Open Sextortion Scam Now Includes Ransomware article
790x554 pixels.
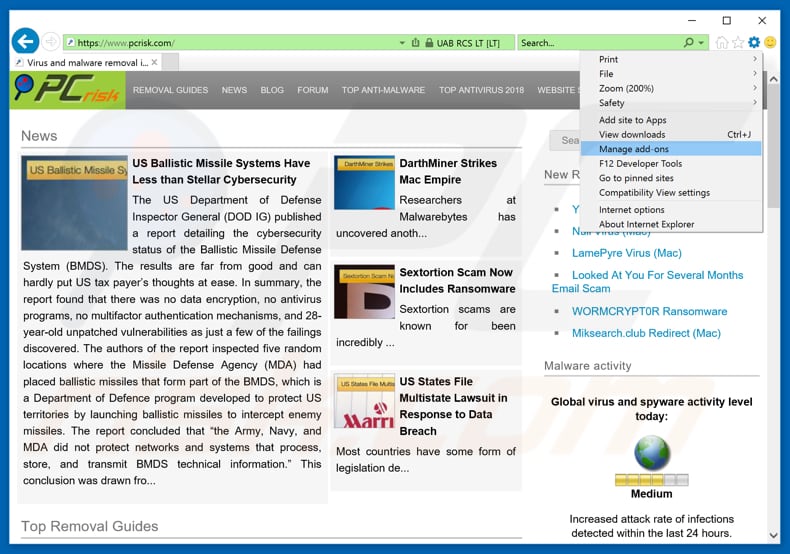(x=457, y=281)
